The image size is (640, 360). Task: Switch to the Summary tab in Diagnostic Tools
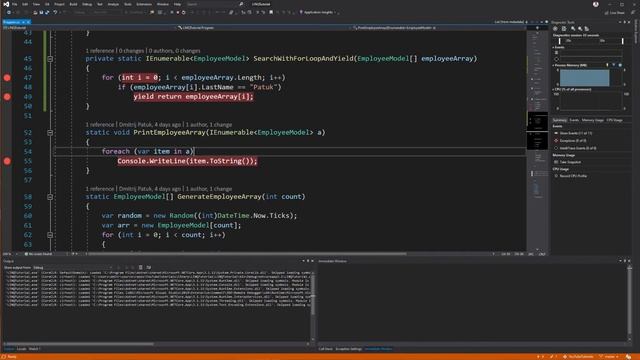(x=560, y=120)
